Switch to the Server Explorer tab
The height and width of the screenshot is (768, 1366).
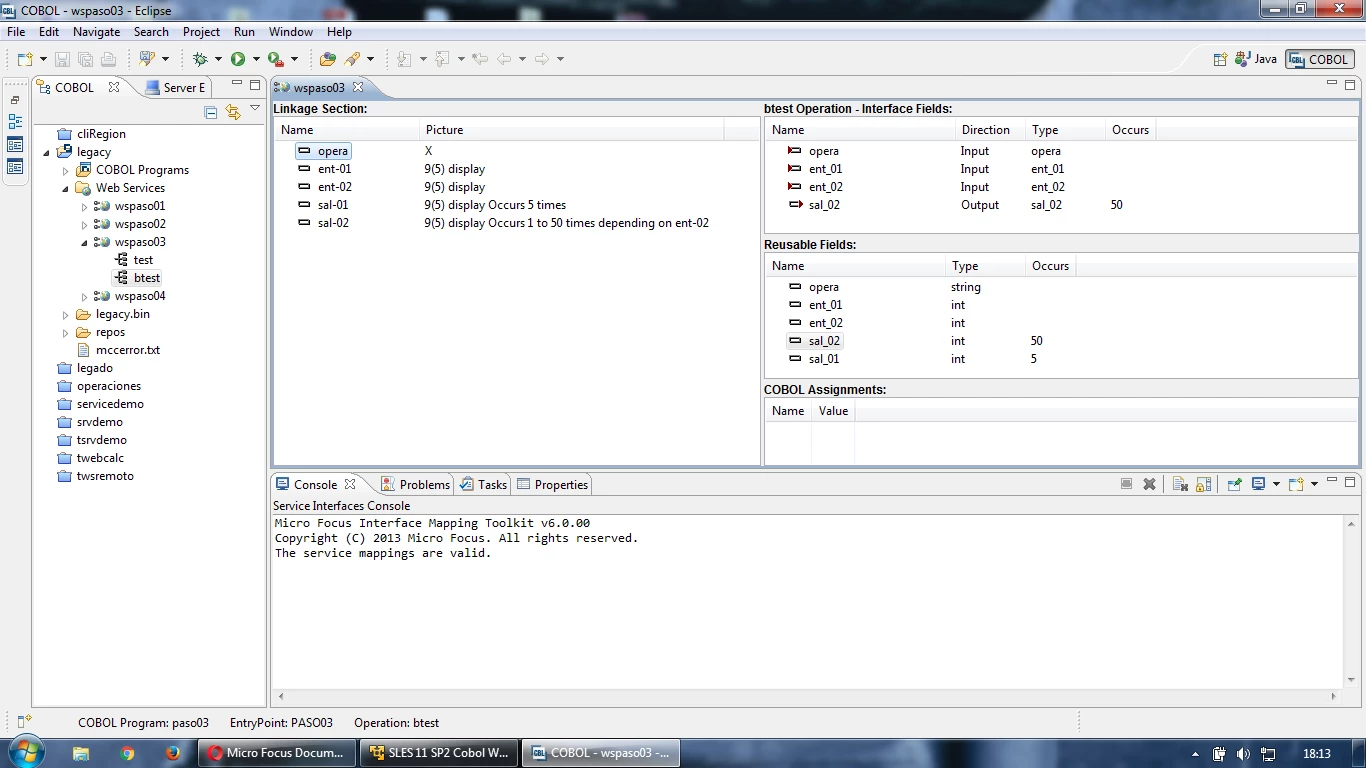click(175, 87)
